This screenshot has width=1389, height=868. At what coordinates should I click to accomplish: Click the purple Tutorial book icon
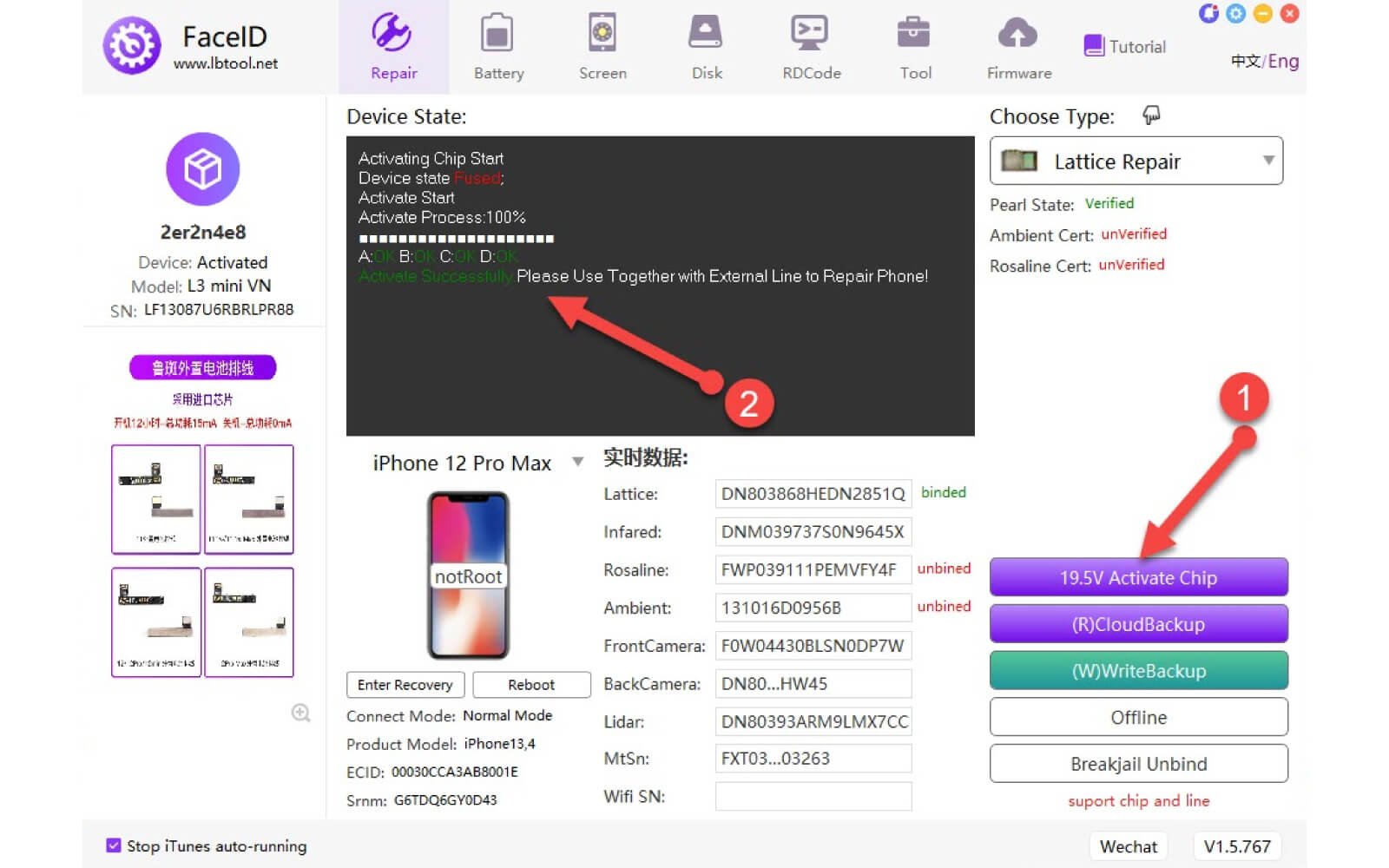pos(1094,46)
